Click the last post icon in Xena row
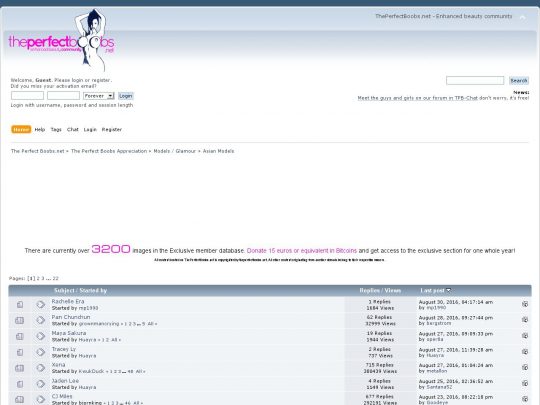 (525, 367)
